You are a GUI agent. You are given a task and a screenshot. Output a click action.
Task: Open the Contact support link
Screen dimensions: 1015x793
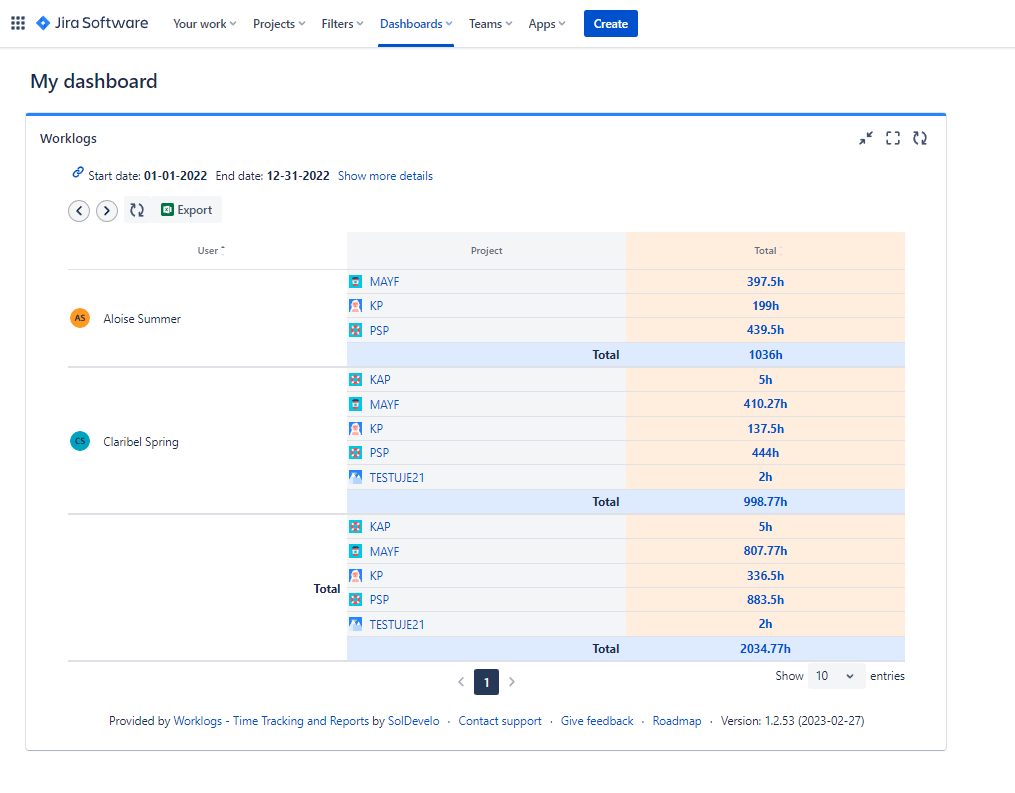pos(500,721)
